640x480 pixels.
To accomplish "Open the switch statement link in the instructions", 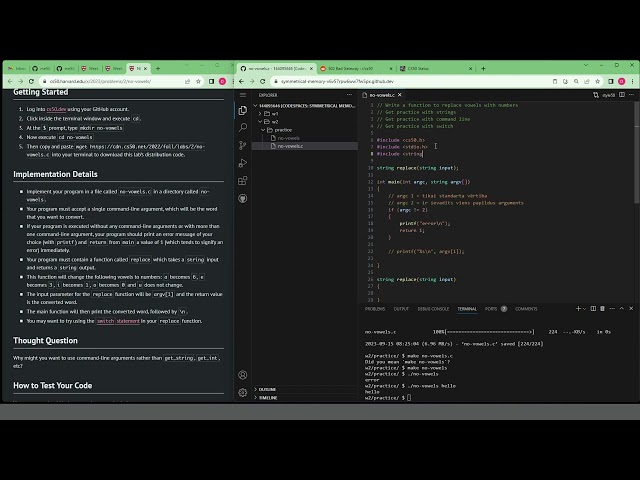I will [x=118, y=321].
